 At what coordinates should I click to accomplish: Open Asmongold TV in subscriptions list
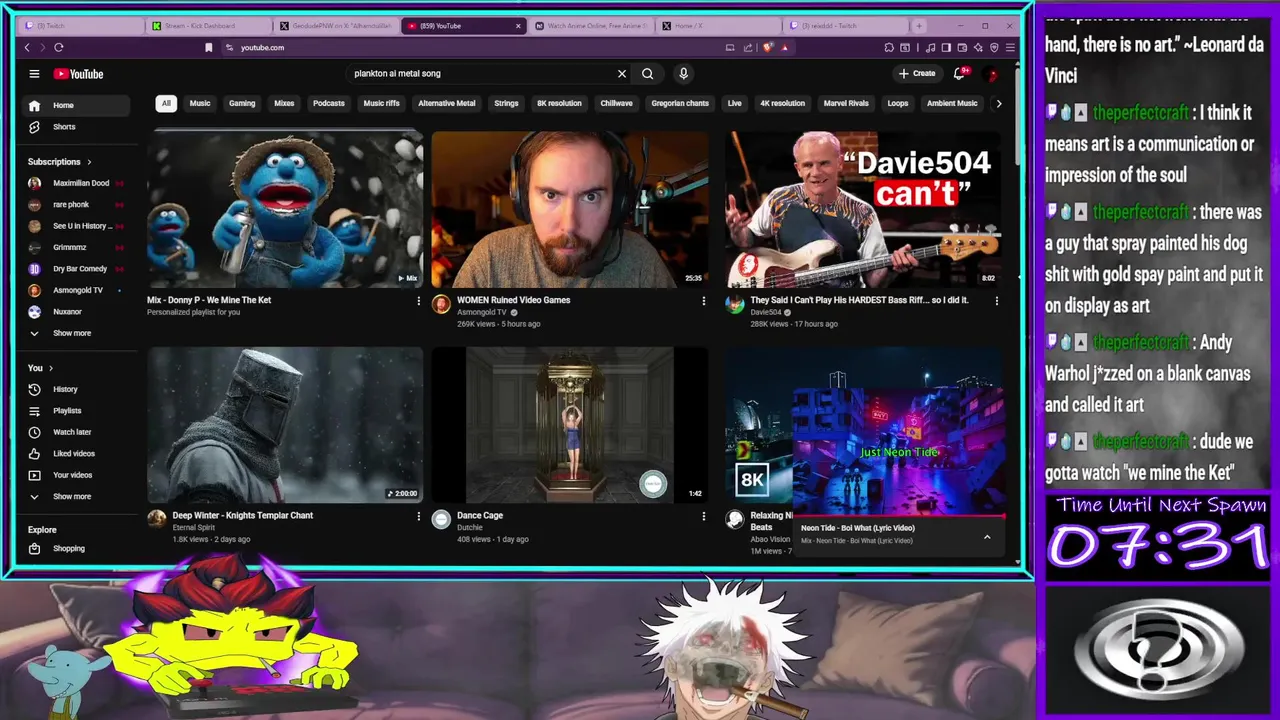(x=78, y=291)
